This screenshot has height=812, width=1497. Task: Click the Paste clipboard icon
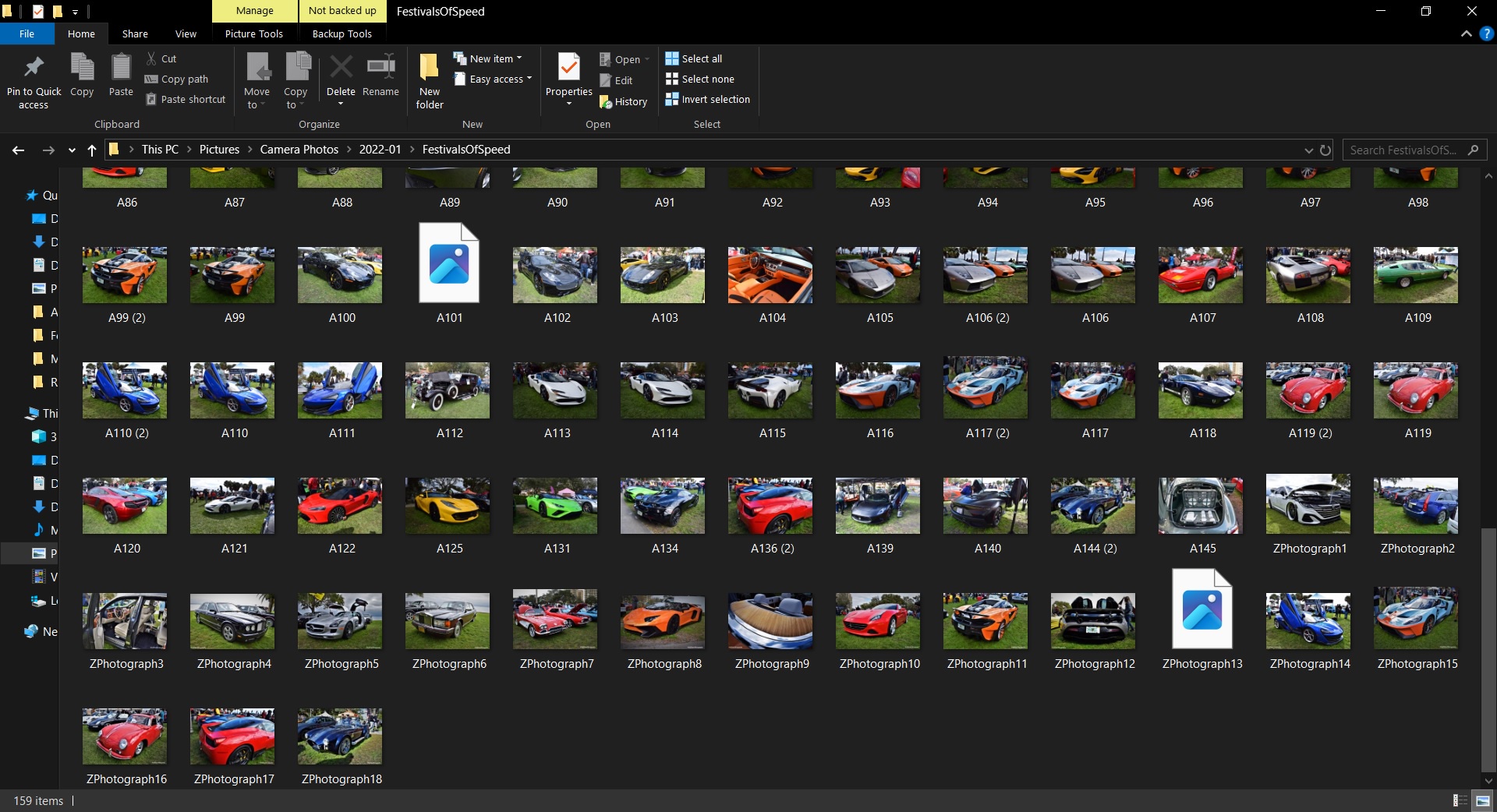coord(121,68)
